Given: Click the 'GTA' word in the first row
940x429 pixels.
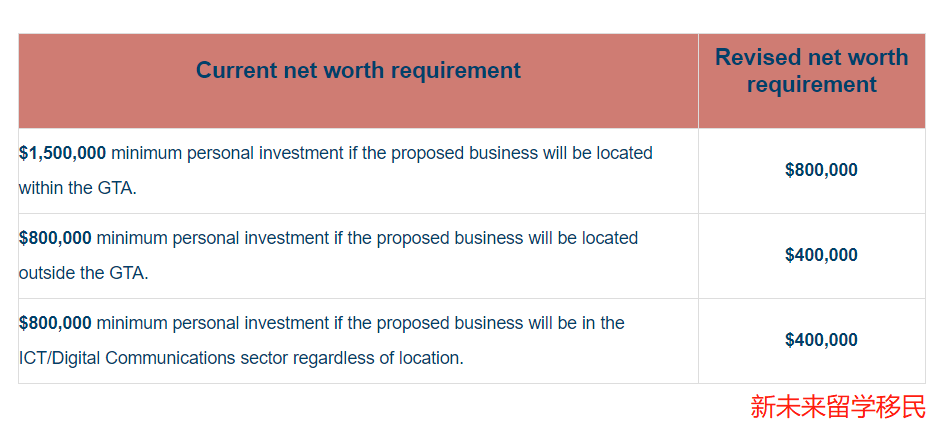Looking at the screenshot, I should click(x=114, y=188).
